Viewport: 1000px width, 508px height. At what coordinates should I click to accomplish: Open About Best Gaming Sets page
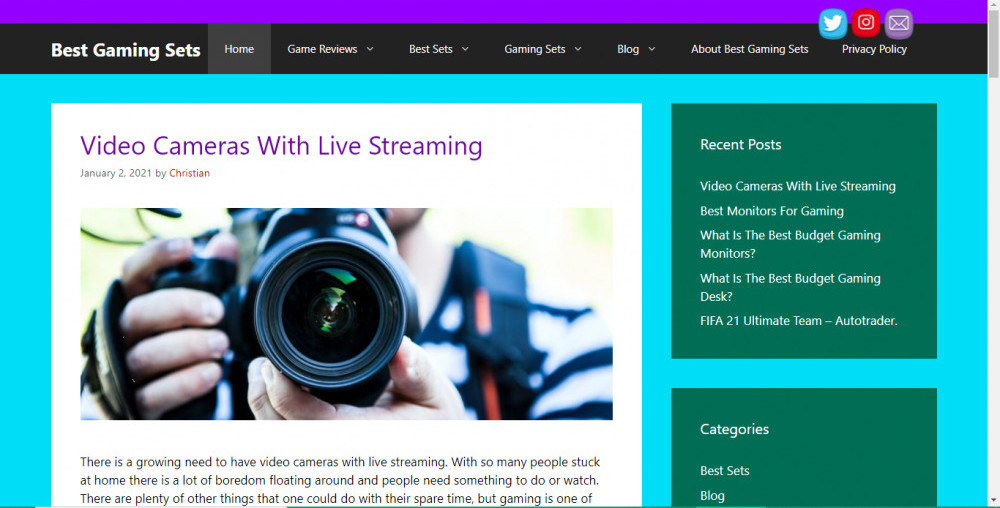(749, 49)
